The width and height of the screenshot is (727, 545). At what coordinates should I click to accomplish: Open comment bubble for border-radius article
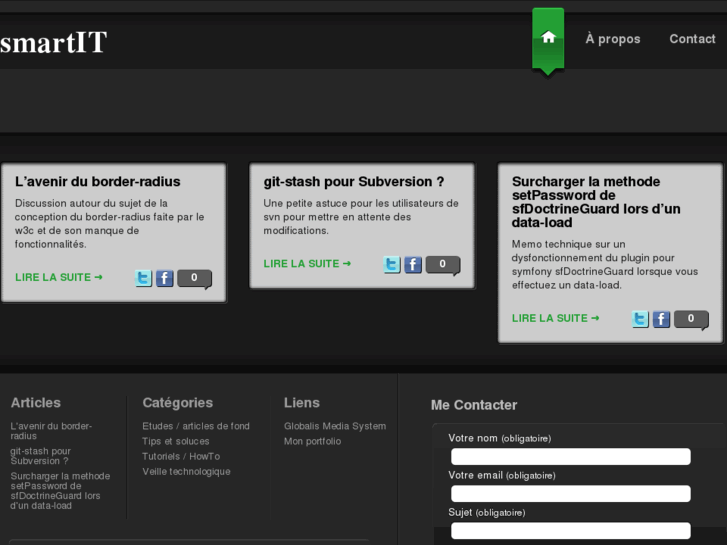click(194, 278)
